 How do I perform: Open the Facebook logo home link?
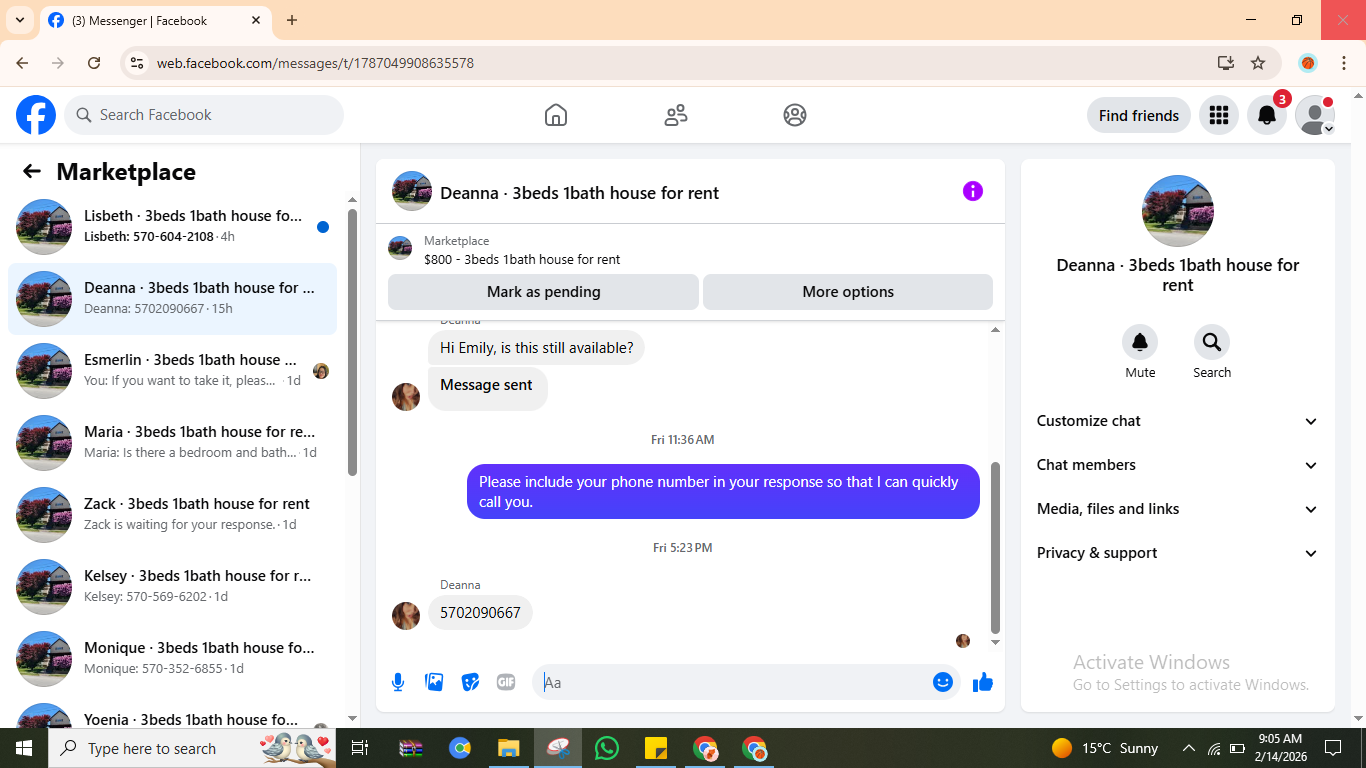[x=36, y=115]
